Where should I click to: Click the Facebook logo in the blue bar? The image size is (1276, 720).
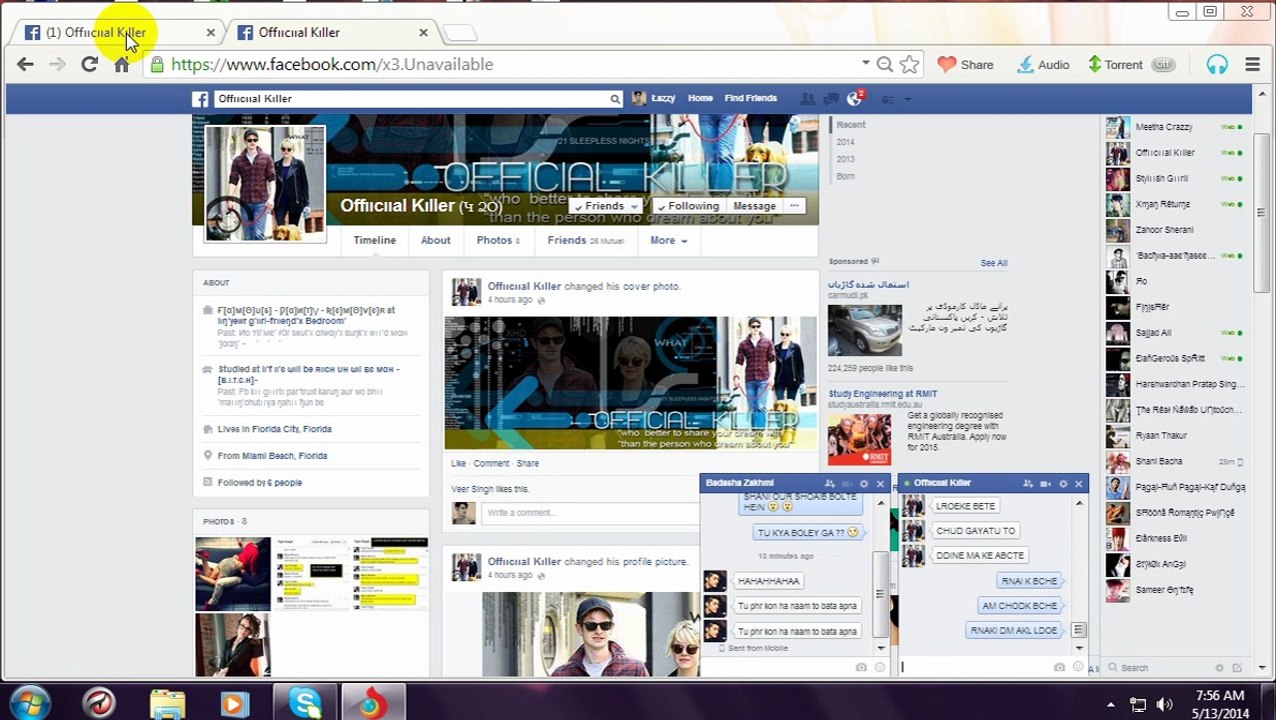click(200, 99)
